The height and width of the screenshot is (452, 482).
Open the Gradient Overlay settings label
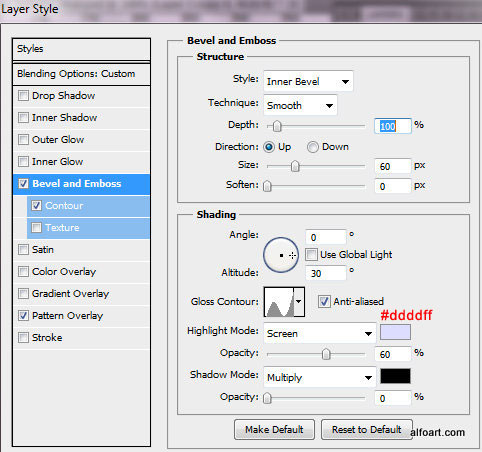[70, 294]
